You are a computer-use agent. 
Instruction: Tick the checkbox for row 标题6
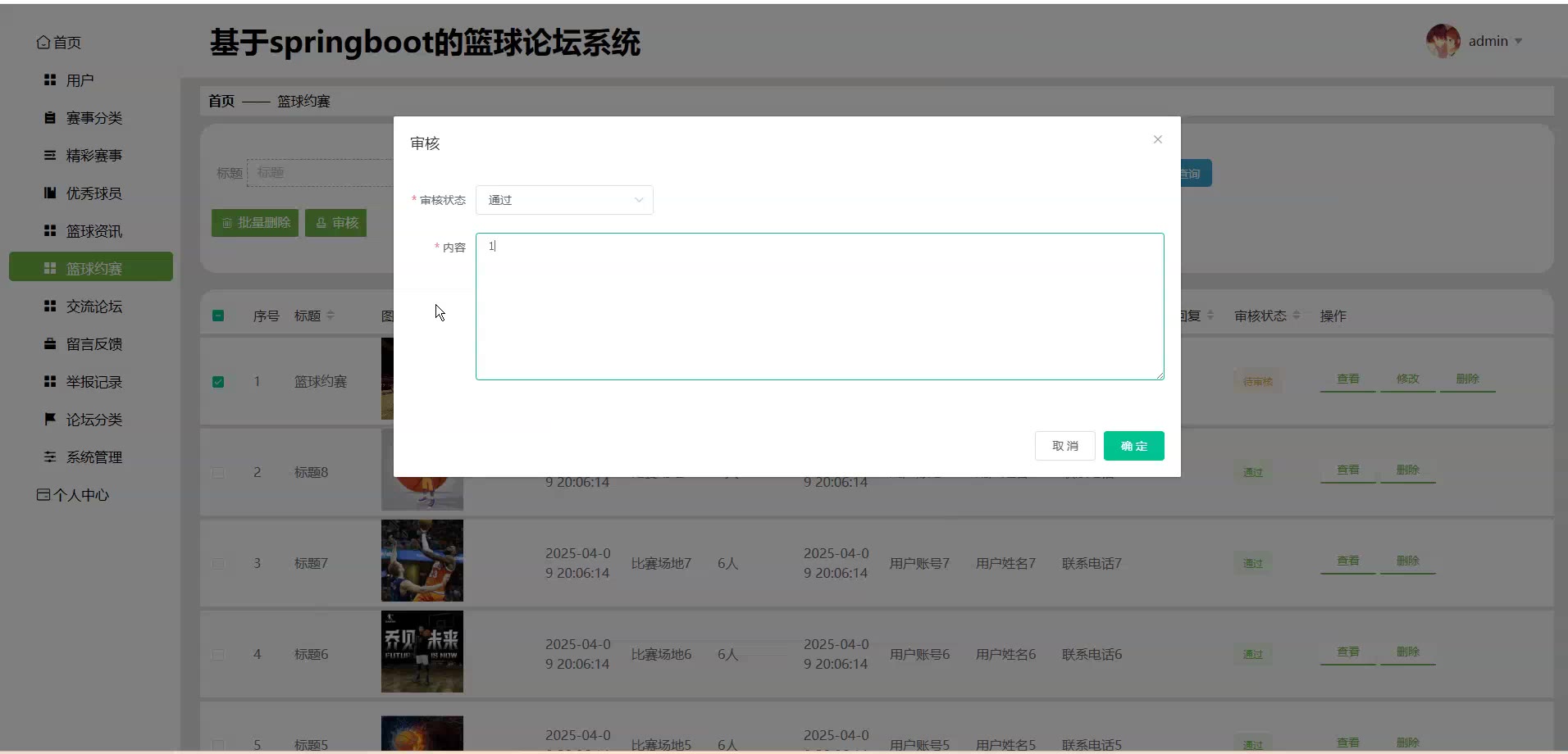pos(218,655)
